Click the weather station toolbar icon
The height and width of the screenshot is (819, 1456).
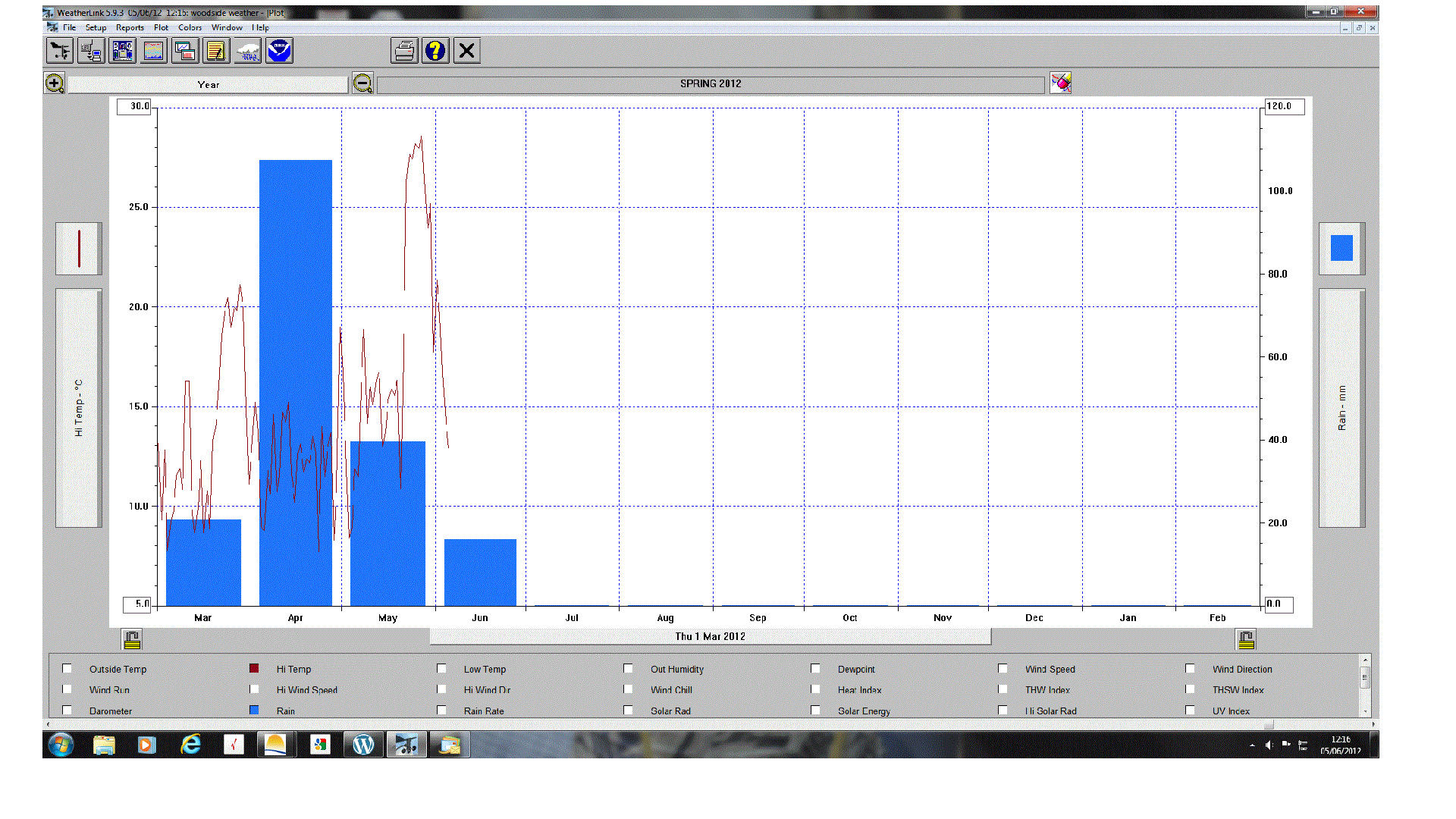(x=59, y=52)
